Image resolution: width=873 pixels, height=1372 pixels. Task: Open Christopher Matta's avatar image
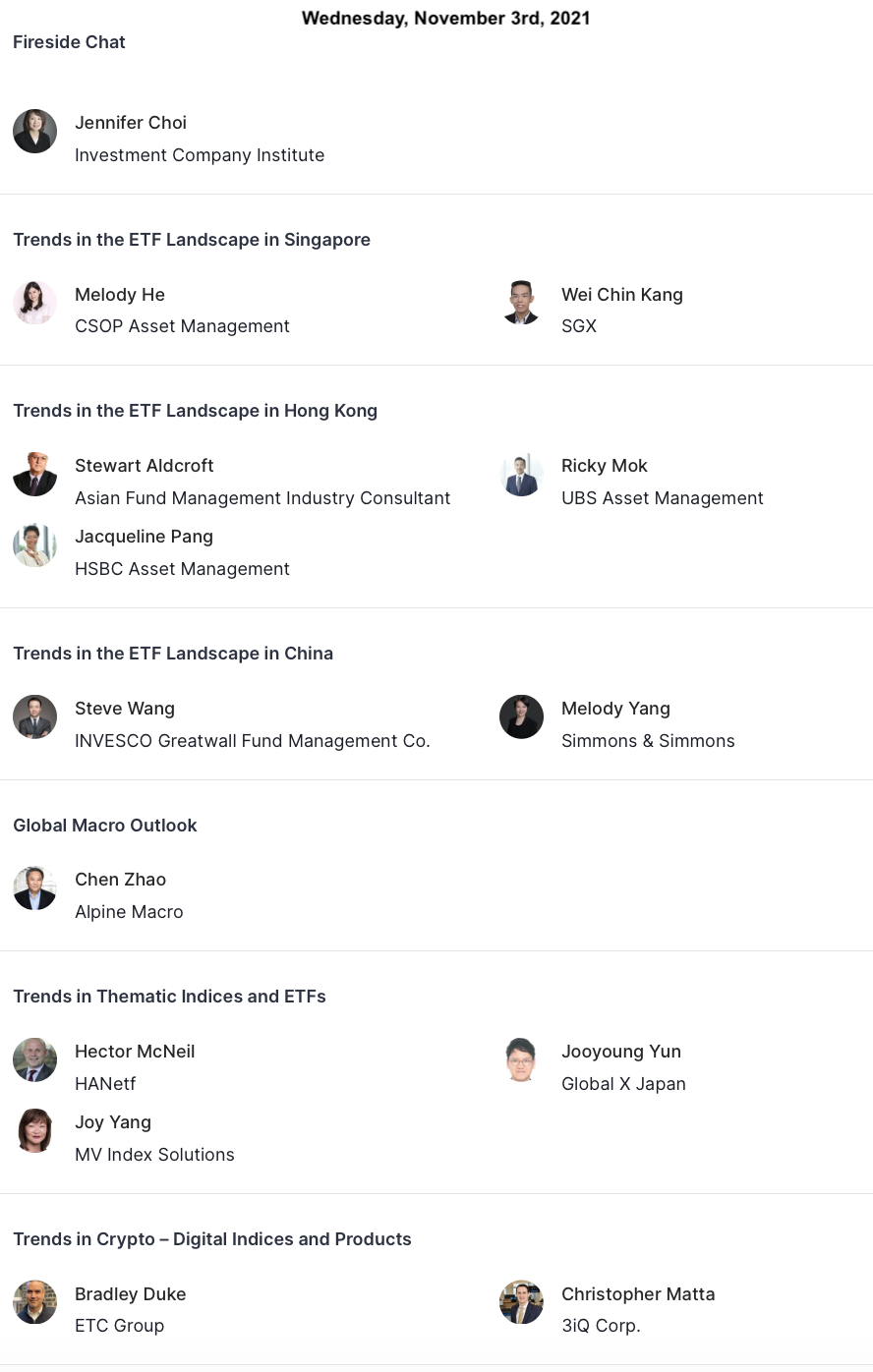coord(521,1302)
